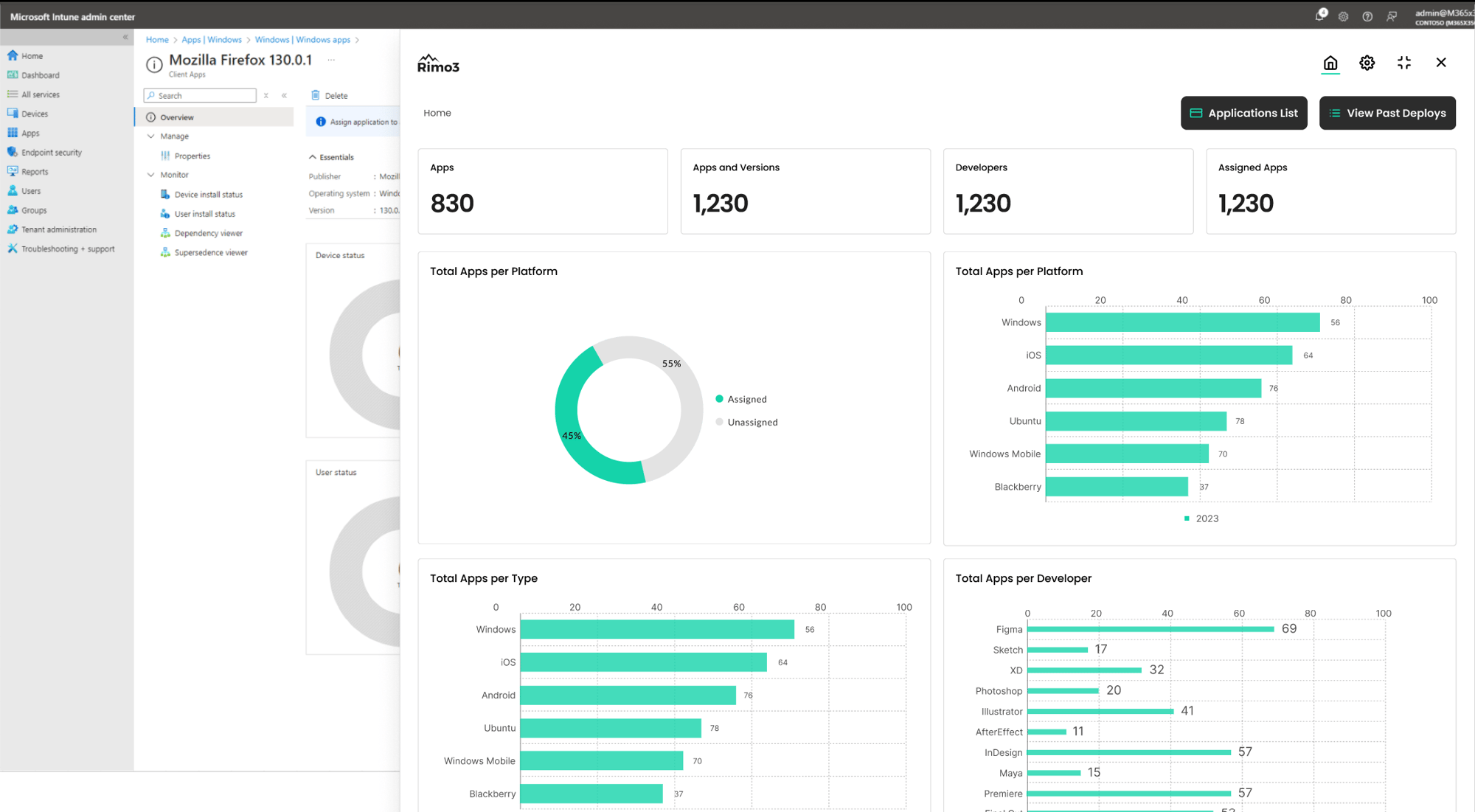
Task: Clear the resource menu search
Action: point(266,95)
